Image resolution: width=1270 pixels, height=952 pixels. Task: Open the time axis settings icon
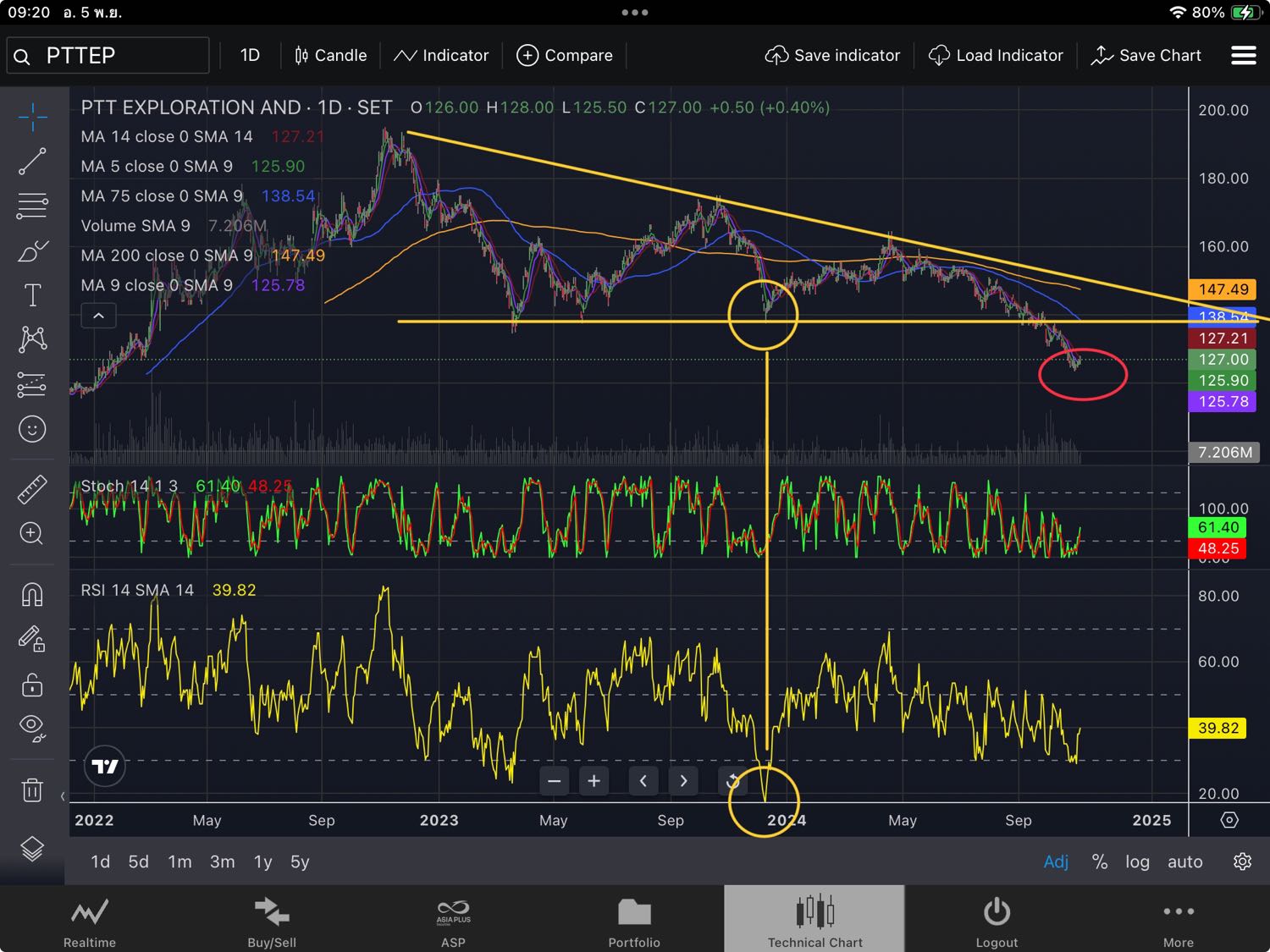click(x=1229, y=820)
